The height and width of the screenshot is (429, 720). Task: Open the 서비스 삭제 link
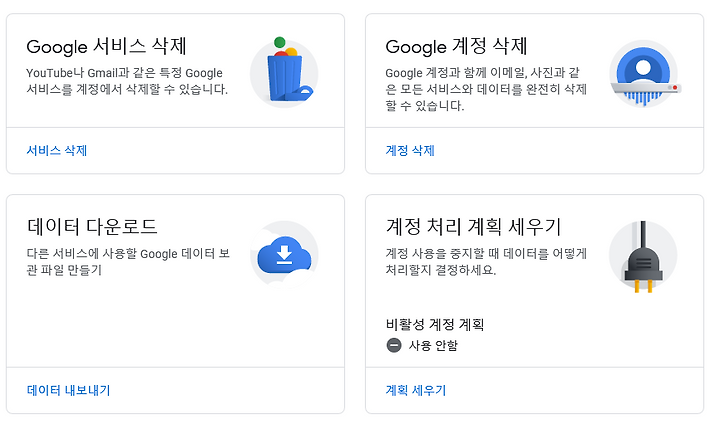(x=56, y=151)
